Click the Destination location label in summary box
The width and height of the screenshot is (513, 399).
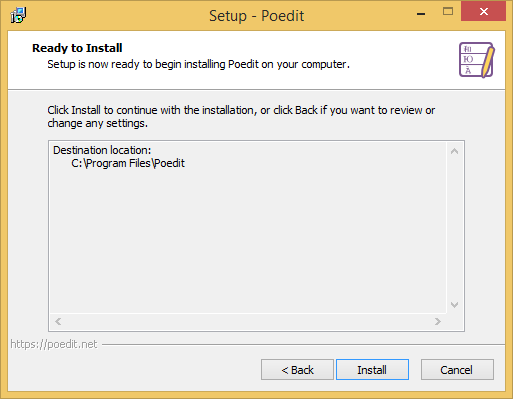102,150
